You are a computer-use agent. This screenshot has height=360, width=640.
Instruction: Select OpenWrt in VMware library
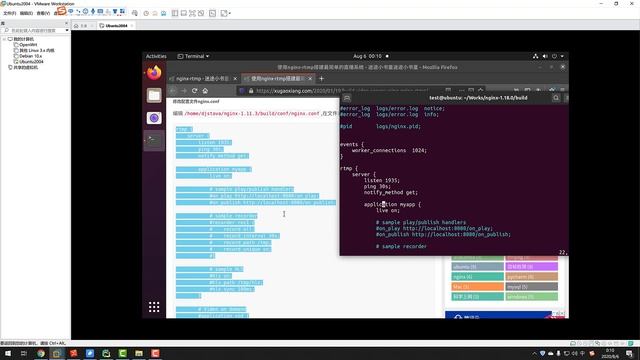coord(25,45)
